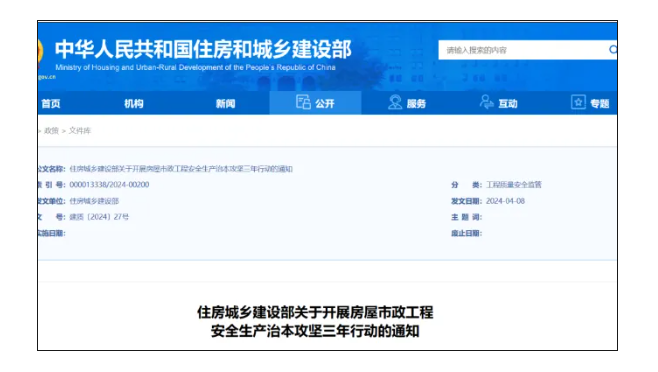
Task: Open the 机构 nav item
Action: click(x=134, y=104)
